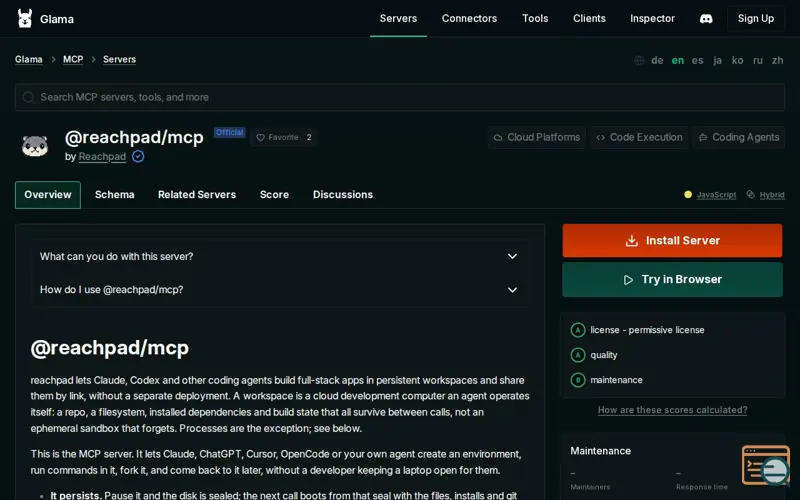The image size is (800, 500).
Task: Switch to the Related Servers tab
Action: coord(197,194)
